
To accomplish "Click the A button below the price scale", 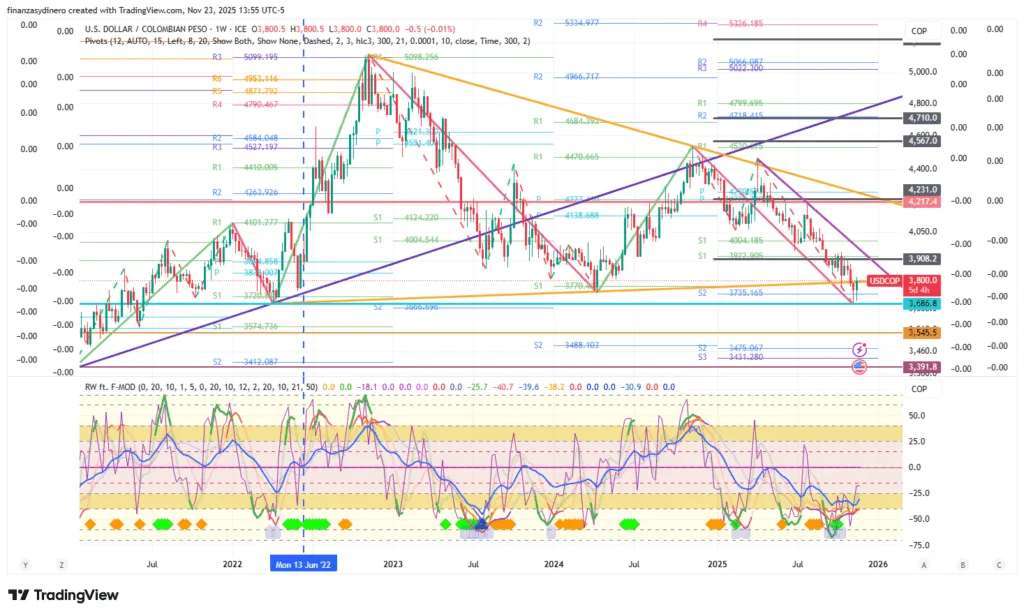I will (x=924, y=564).
